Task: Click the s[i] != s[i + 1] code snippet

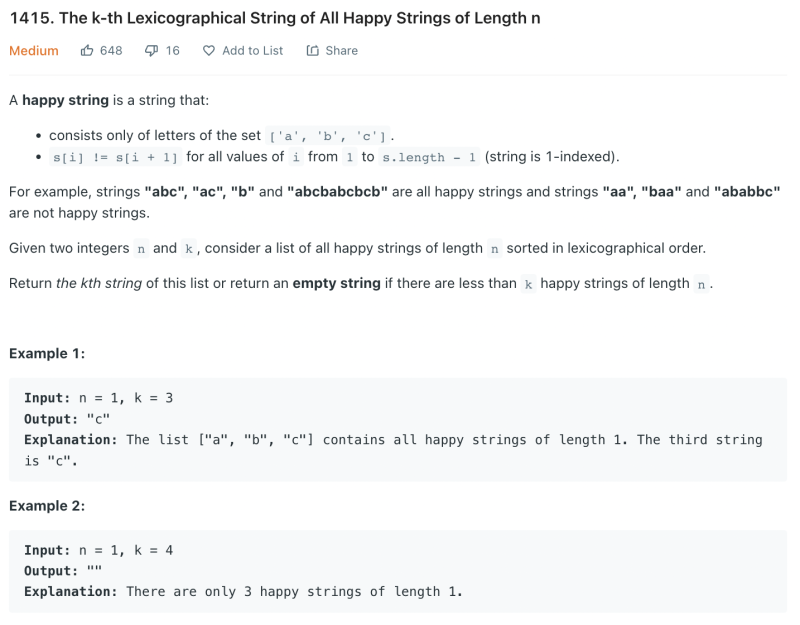Action: click(114, 157)
